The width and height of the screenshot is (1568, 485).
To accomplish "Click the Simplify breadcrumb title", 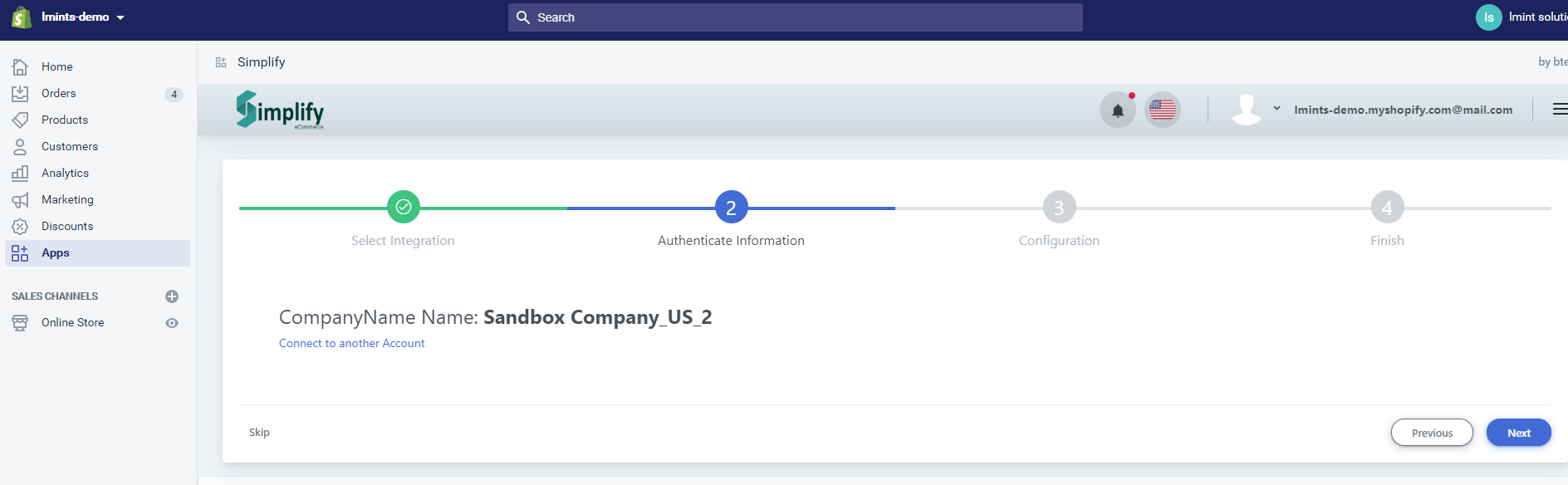I will pyautogui.click(x=261, y=62).
